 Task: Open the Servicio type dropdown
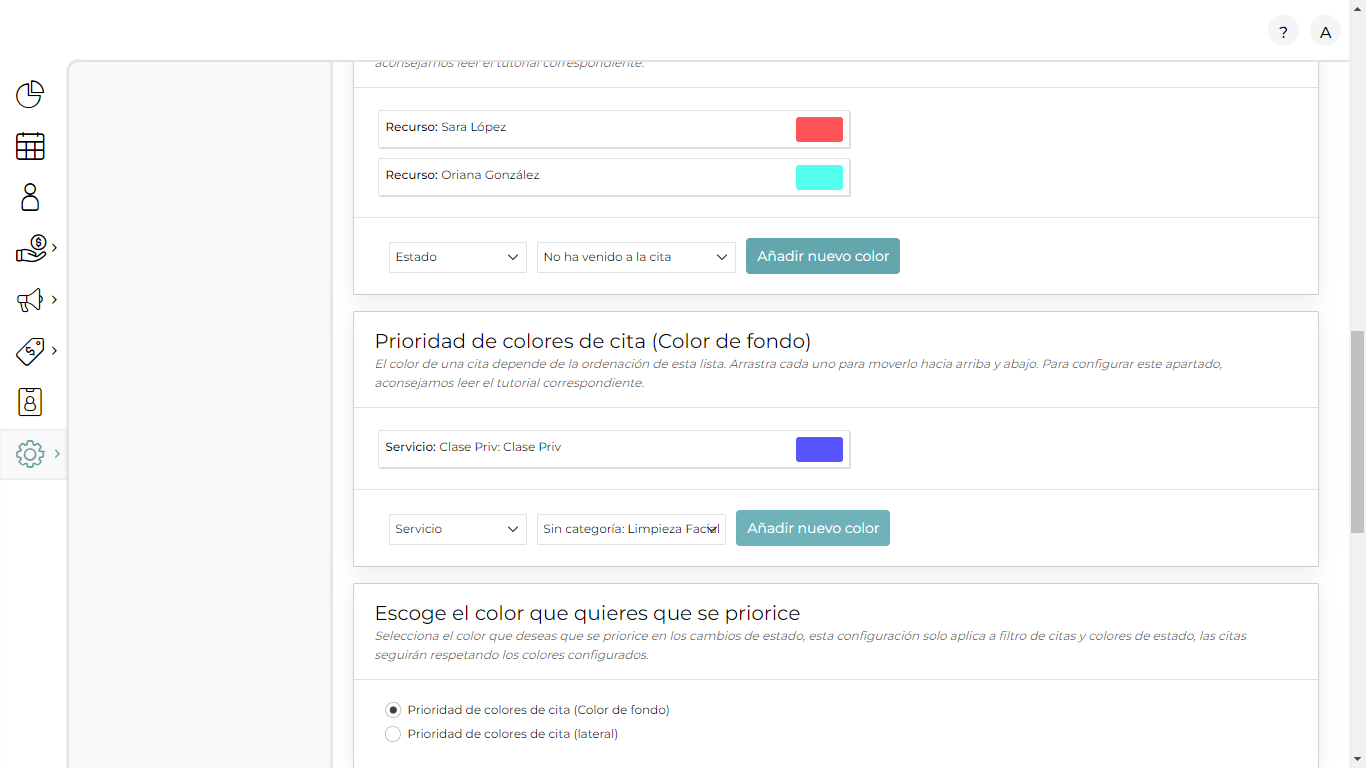coord(458,529)
